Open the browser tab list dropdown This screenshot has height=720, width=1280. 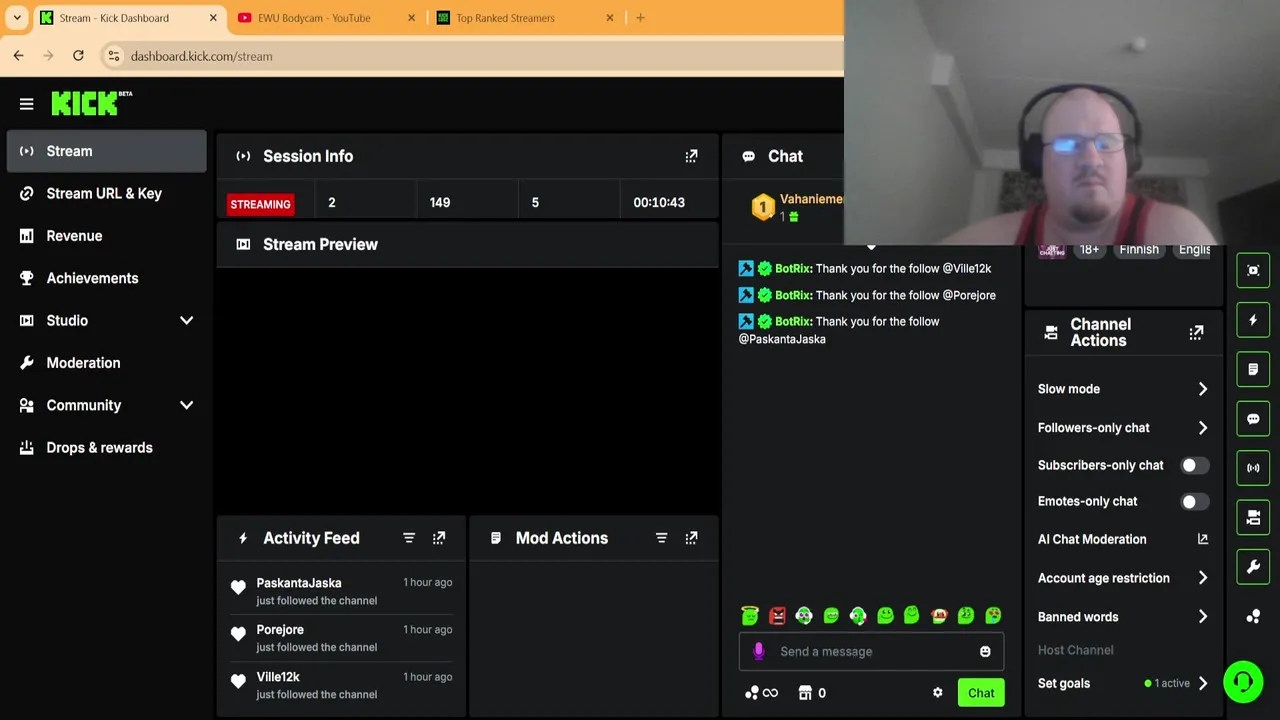tap(17, 18)
